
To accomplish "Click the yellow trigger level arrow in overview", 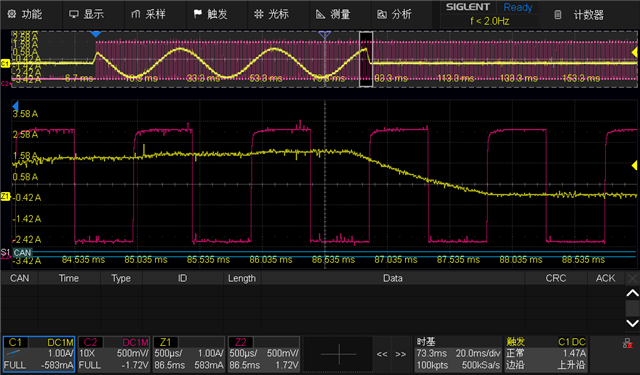I will [634, 52].
